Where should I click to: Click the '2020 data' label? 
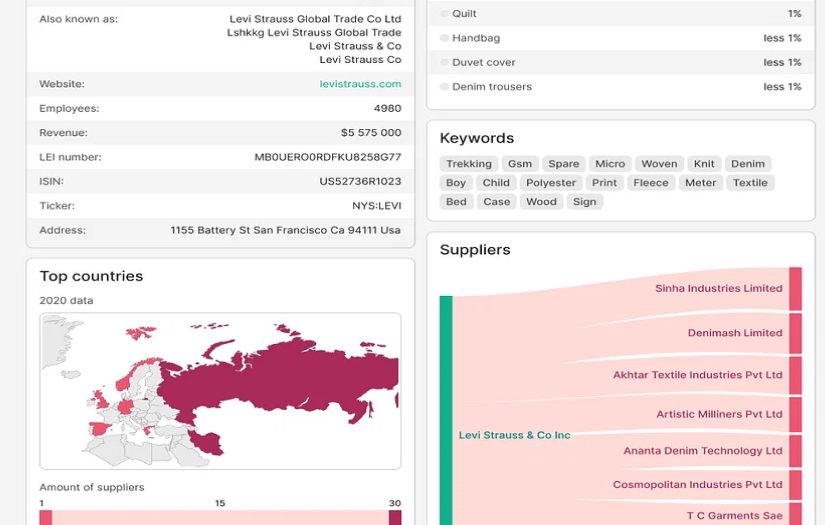pyautogui.click(x=66, y=301)
